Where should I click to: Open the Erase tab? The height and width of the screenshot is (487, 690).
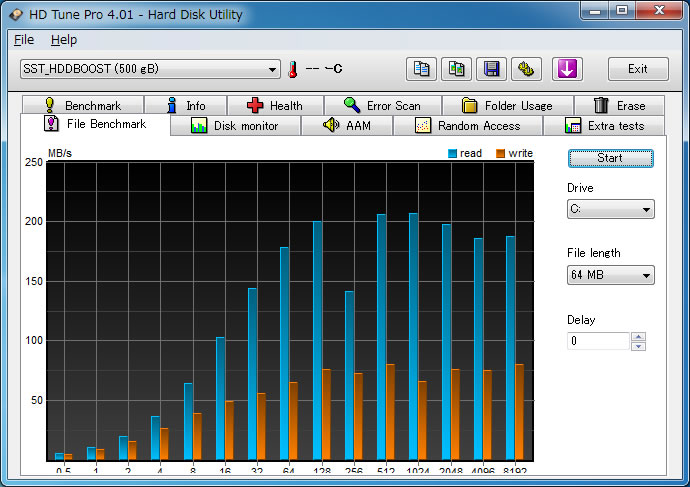619,106
